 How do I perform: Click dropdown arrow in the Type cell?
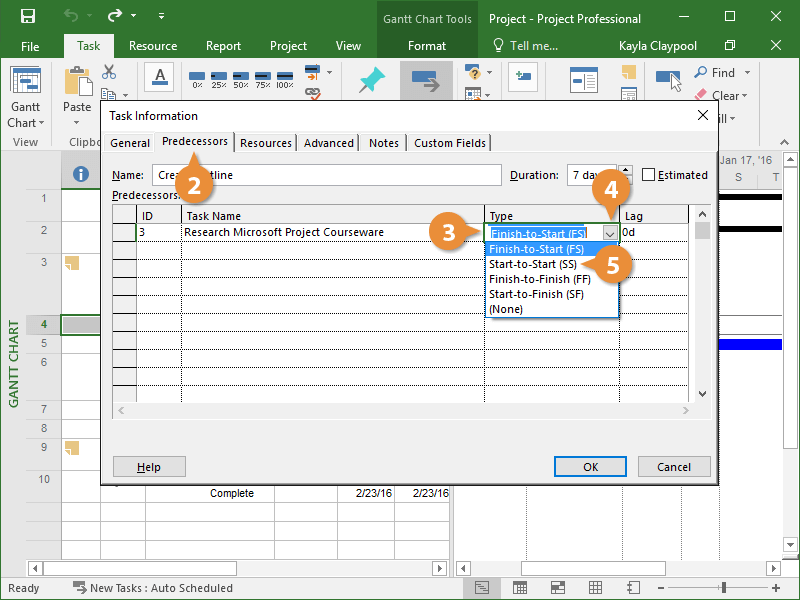tap(609, 233)
